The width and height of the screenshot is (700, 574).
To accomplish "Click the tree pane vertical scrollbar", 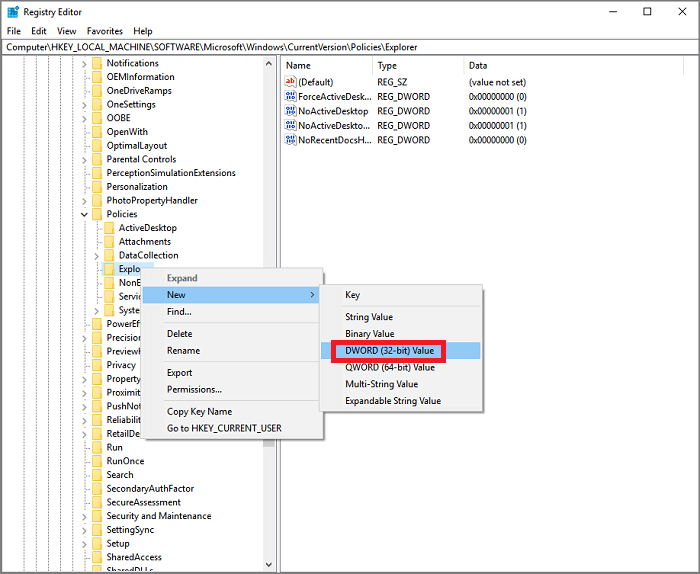I will (270, 300).
